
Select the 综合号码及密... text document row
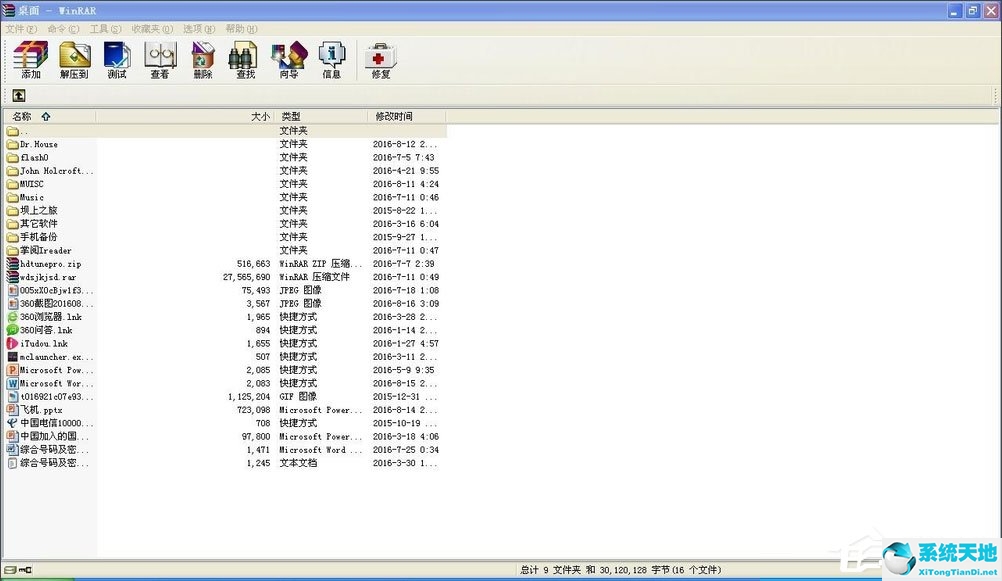pos(225,463)
